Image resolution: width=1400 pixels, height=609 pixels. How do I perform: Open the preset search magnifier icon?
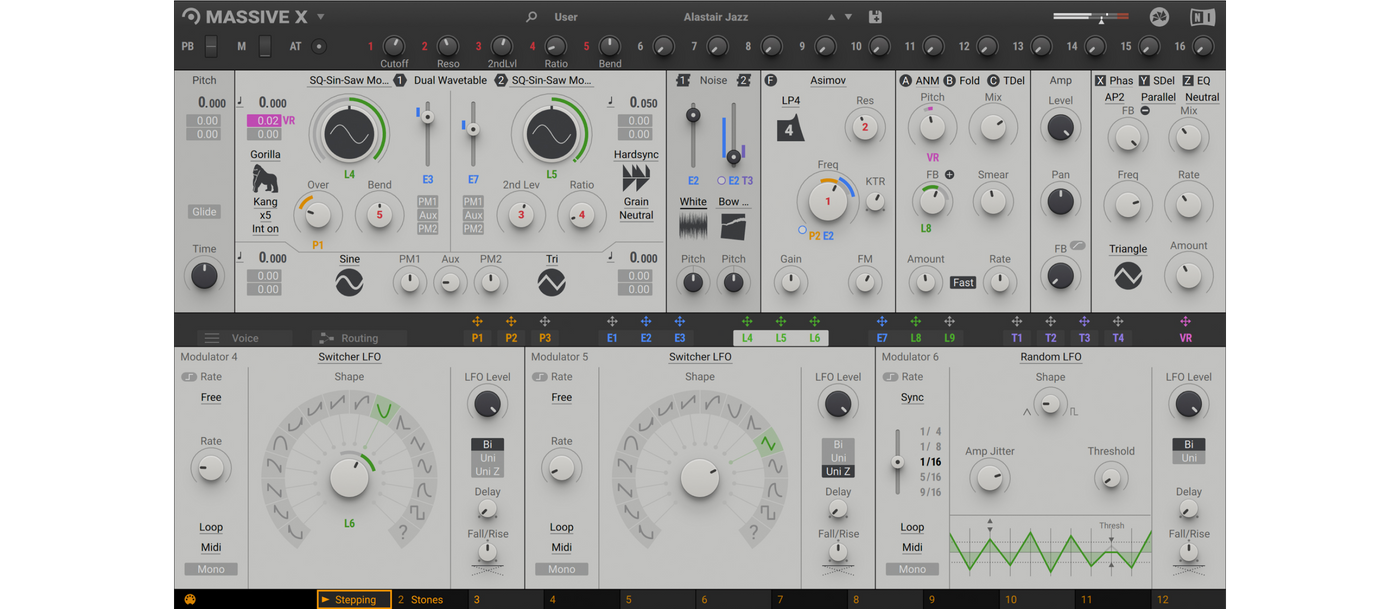(532, 17)
